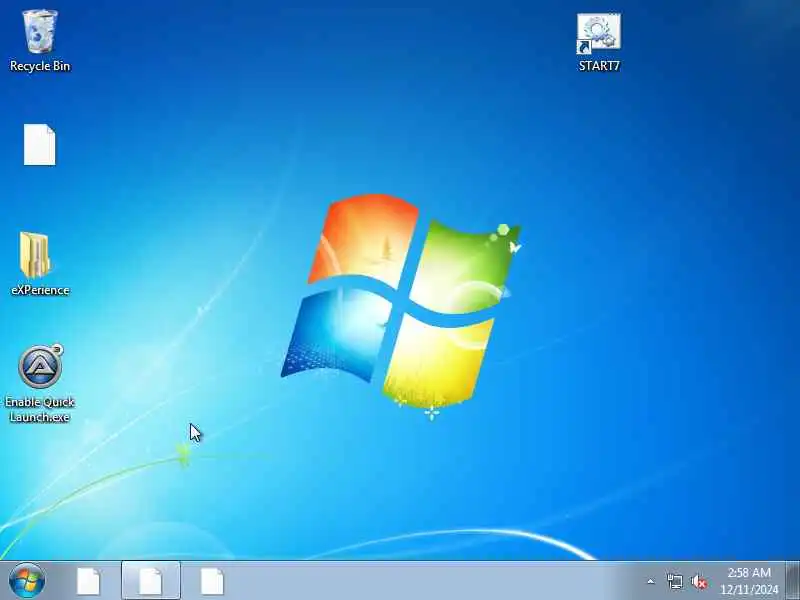Image resolution: width=800 pixels, height=600 pixels.
Task: Click the Show desktop strip
Action: tap(793, 581)
